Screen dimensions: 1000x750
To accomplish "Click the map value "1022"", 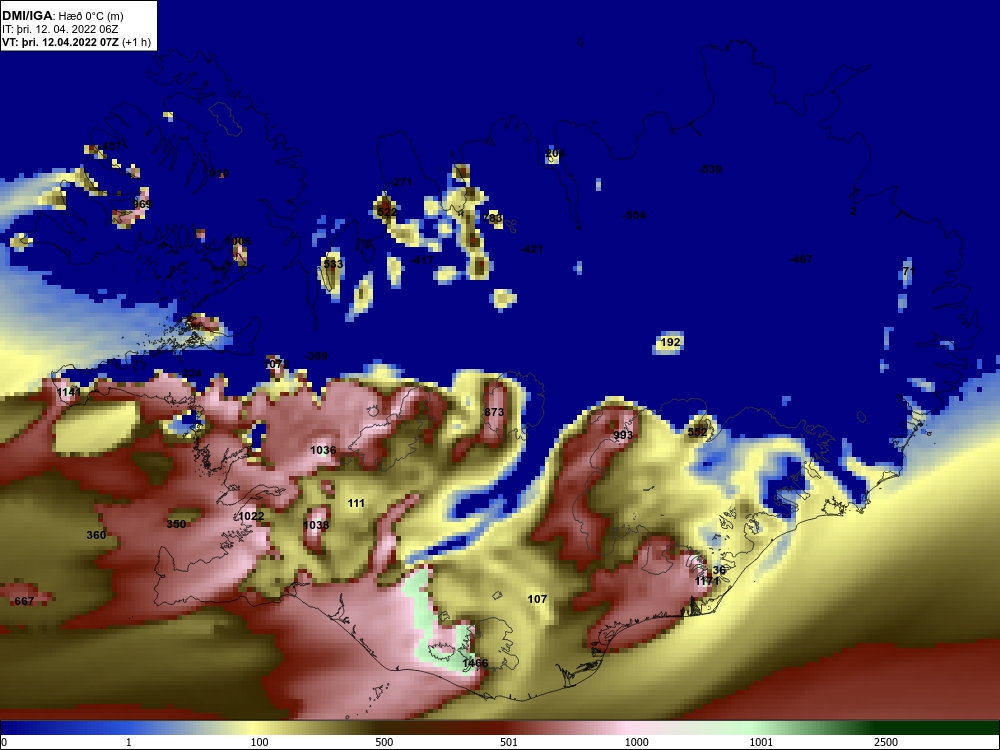I will [251, 516].
